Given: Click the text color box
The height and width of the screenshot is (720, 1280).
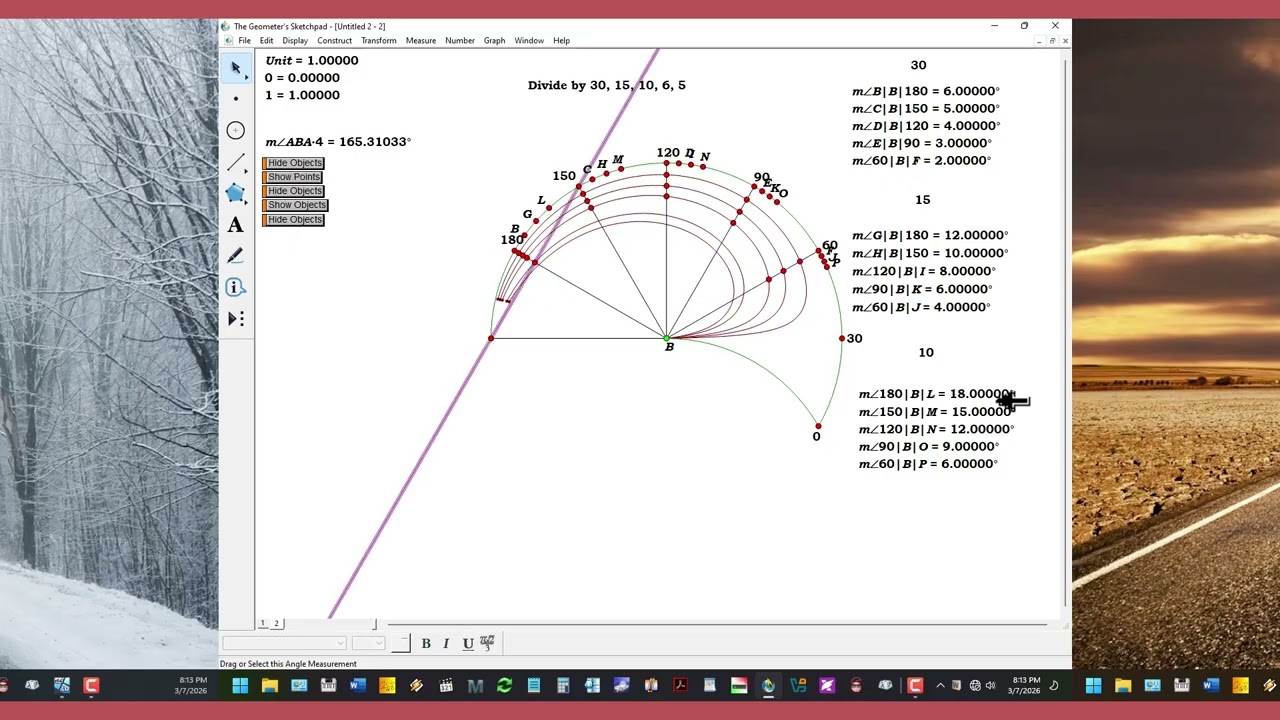Looking at the screenshot, I should [400, 643].
